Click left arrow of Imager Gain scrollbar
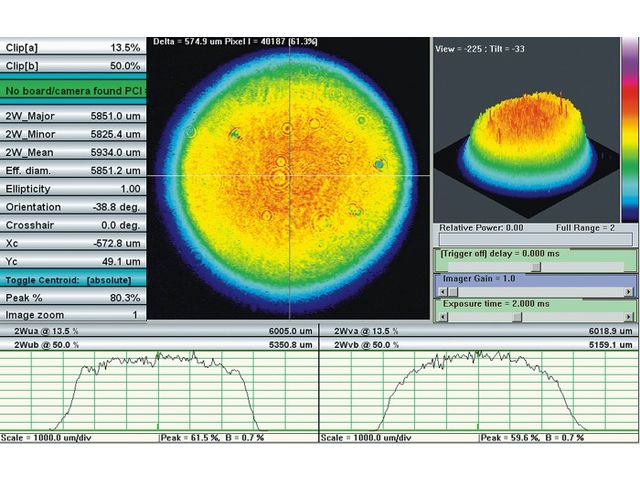 pos(441,292)
